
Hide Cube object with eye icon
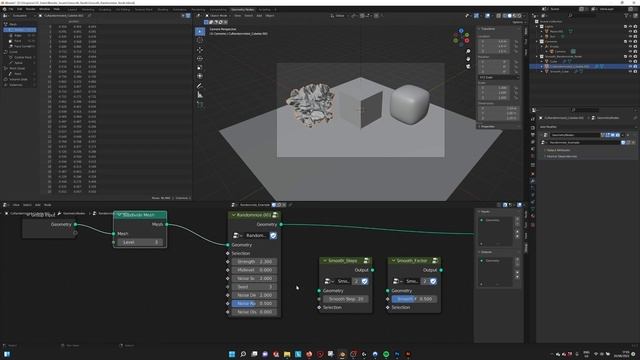pyautogui.click(x=630, y=61)
